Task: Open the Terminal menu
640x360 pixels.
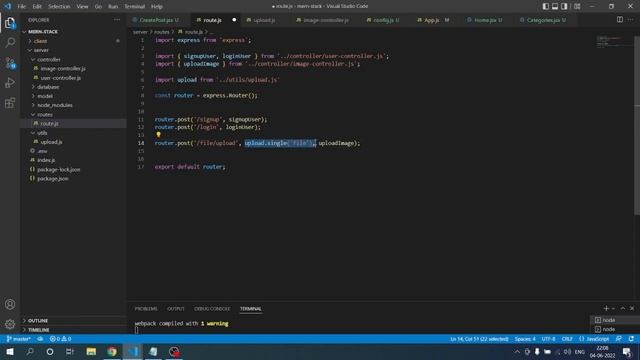Action: click(135, 6)
